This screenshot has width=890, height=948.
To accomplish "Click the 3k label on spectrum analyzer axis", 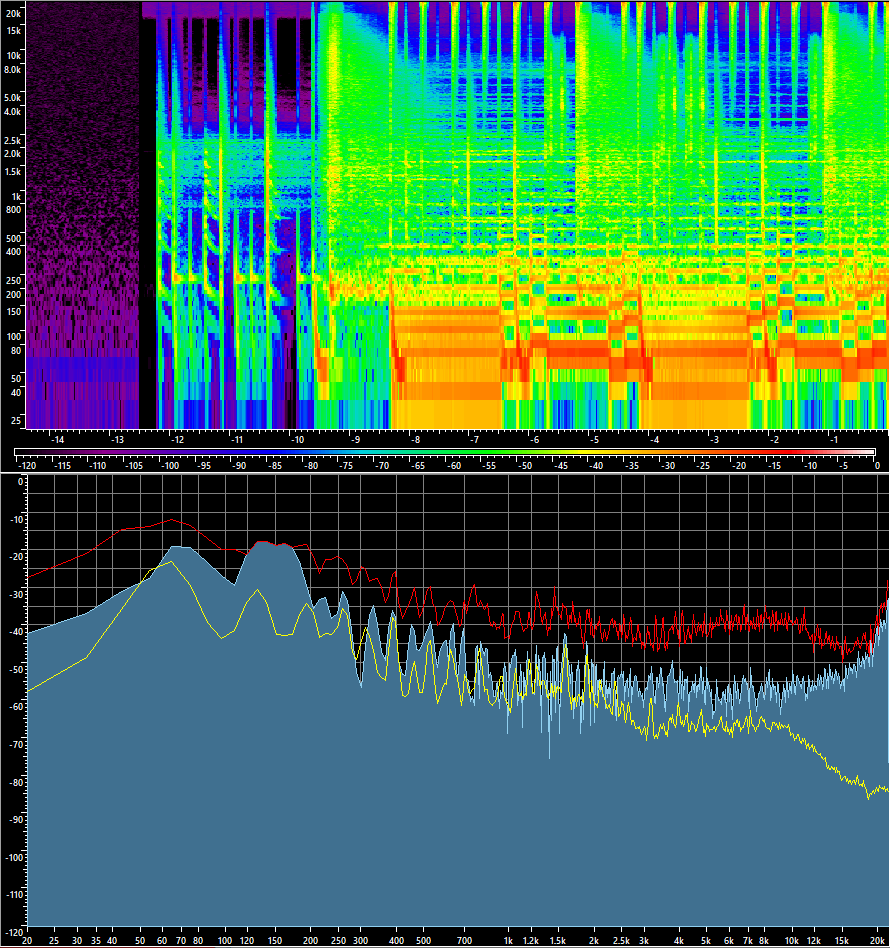I will pos(644,941).
